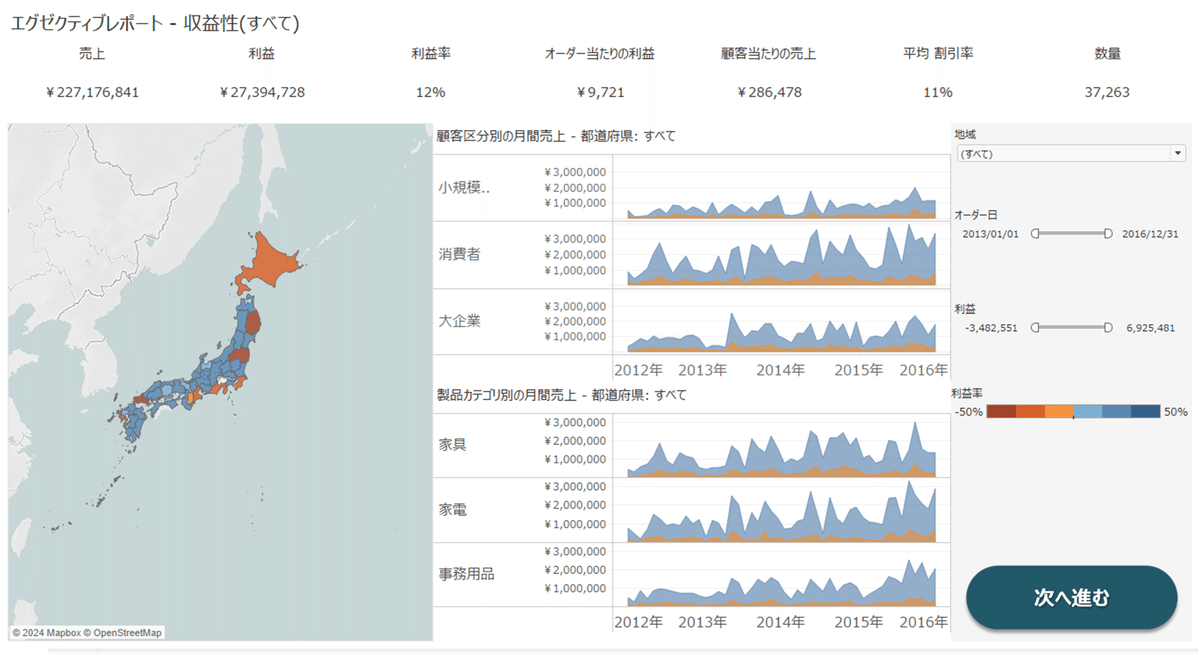Select the 事務用品 category row label
The height and width of the screenshot is (654, 1200).
(466, 574)
